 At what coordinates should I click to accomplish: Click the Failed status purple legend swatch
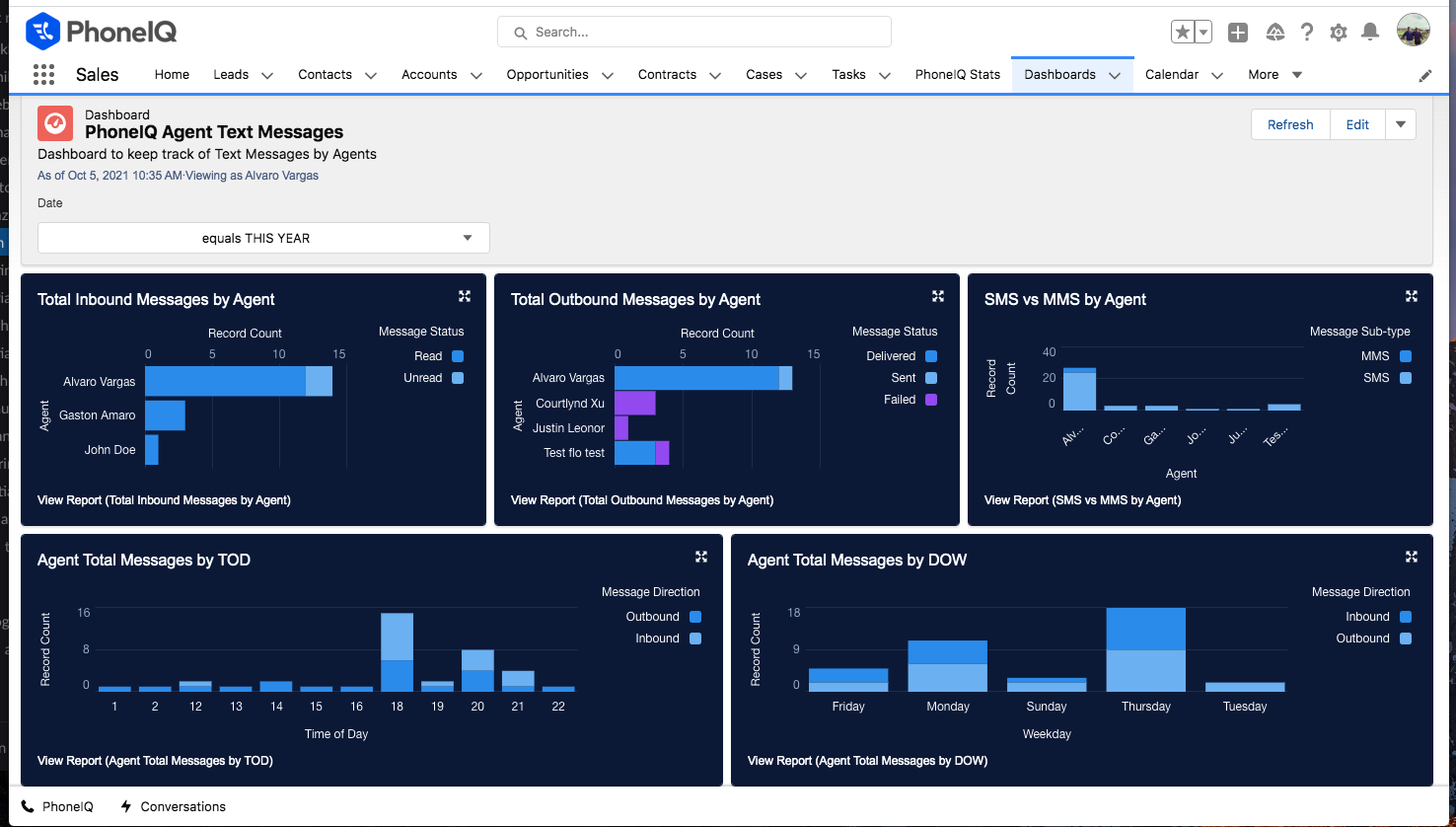click(x=931, y=400)
